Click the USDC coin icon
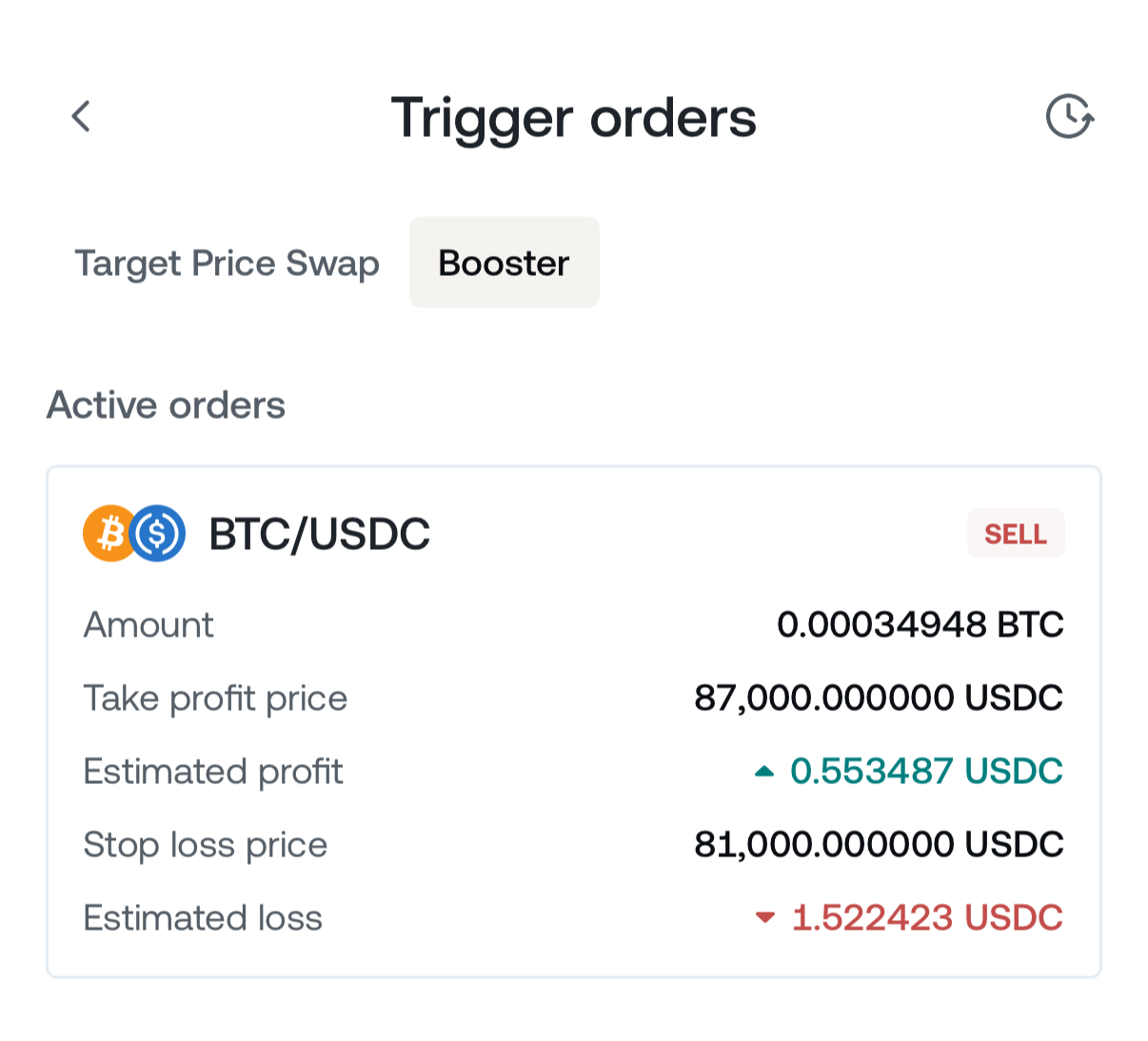Image resolution: width=1148 pixels, height=1041 pixels. 159,533
